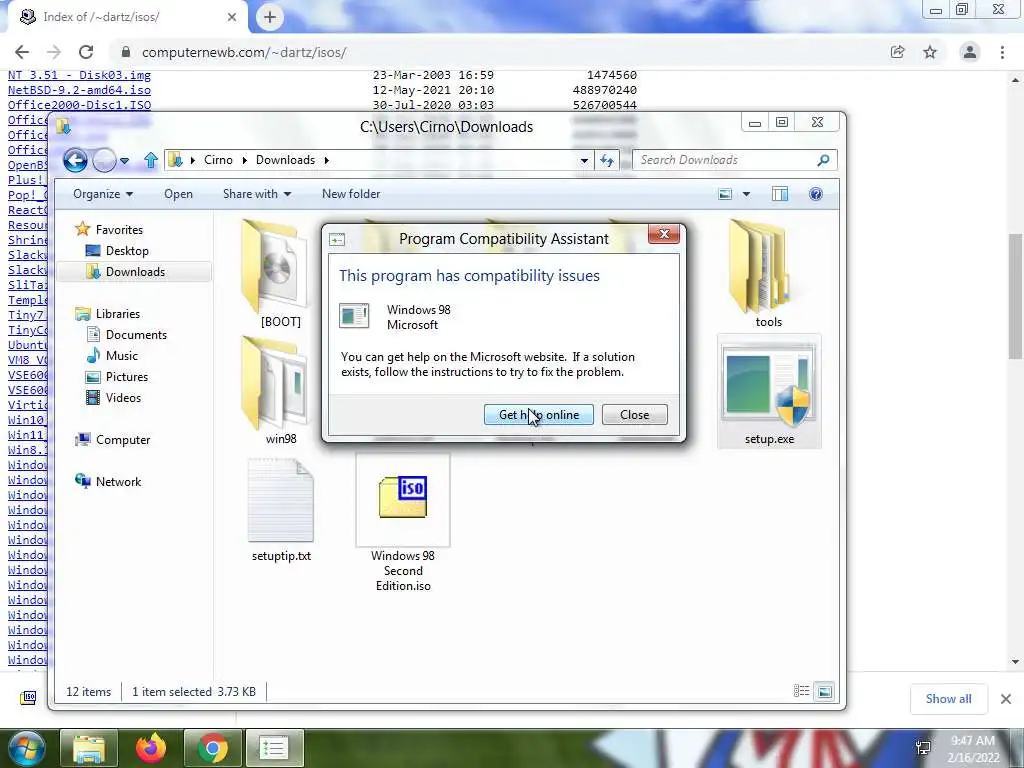Expand view options dropdown arrow
This screenshot has width=1024, height=768.
(746, 194)
